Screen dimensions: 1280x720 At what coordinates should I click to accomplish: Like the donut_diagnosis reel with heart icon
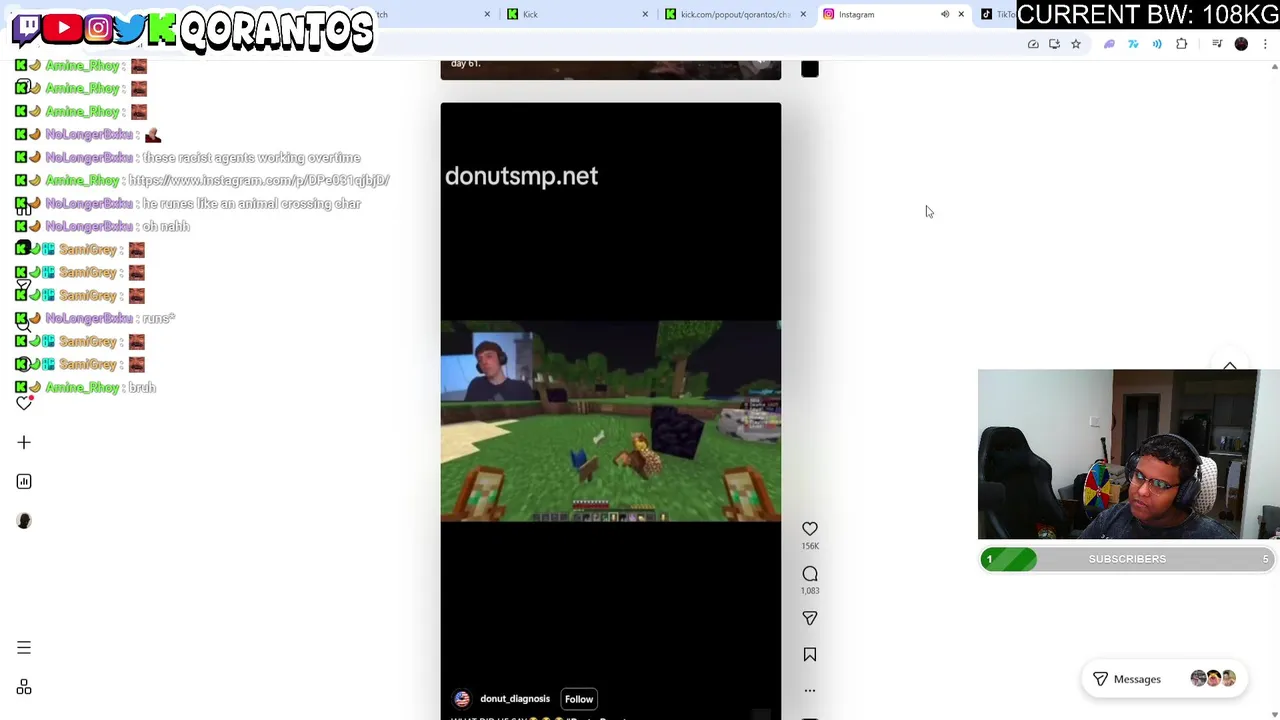point(810,528)
